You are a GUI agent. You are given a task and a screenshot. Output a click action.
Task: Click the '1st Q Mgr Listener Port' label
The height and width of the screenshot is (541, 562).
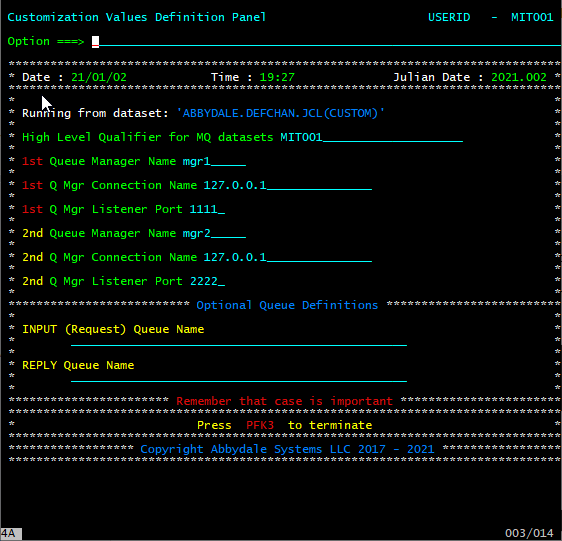pos(102,209)
